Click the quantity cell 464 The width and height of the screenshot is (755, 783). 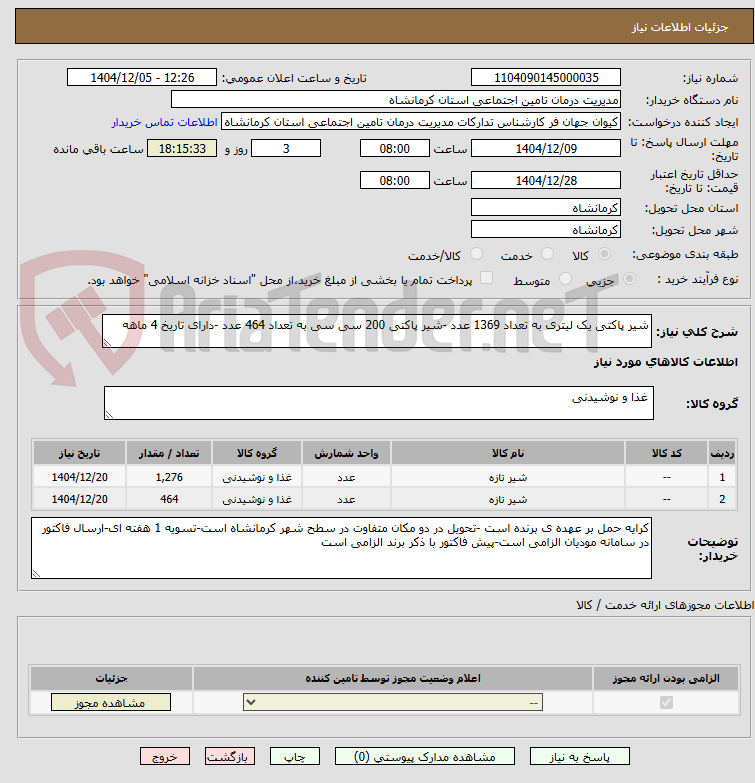169,499
